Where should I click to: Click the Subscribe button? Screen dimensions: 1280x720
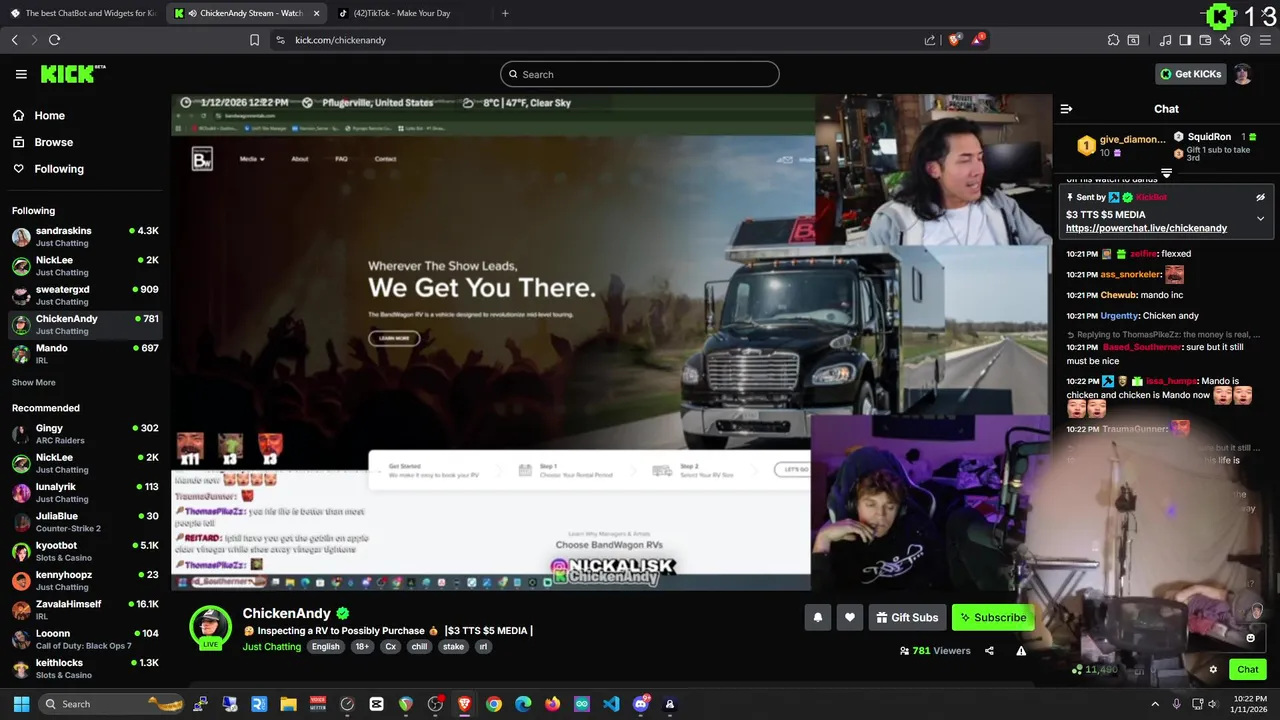pos(993,618)
